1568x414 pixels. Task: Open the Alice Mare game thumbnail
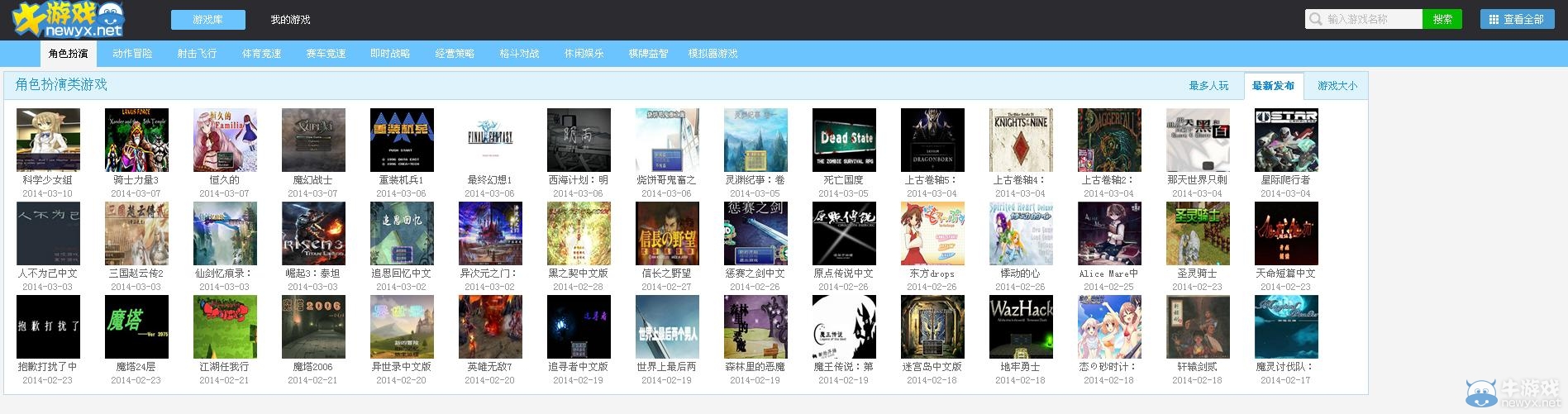(1109, 233)
